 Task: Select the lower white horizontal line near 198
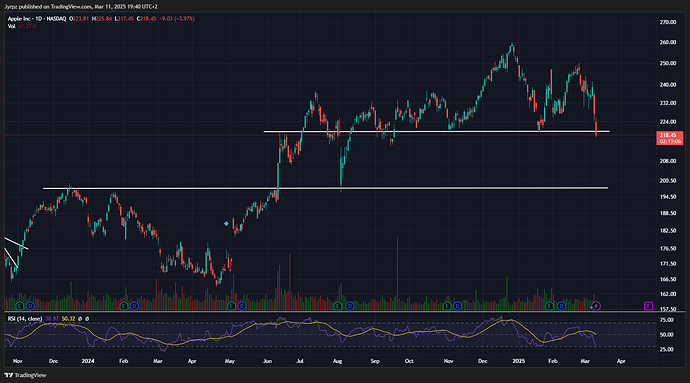pos(326,188)
